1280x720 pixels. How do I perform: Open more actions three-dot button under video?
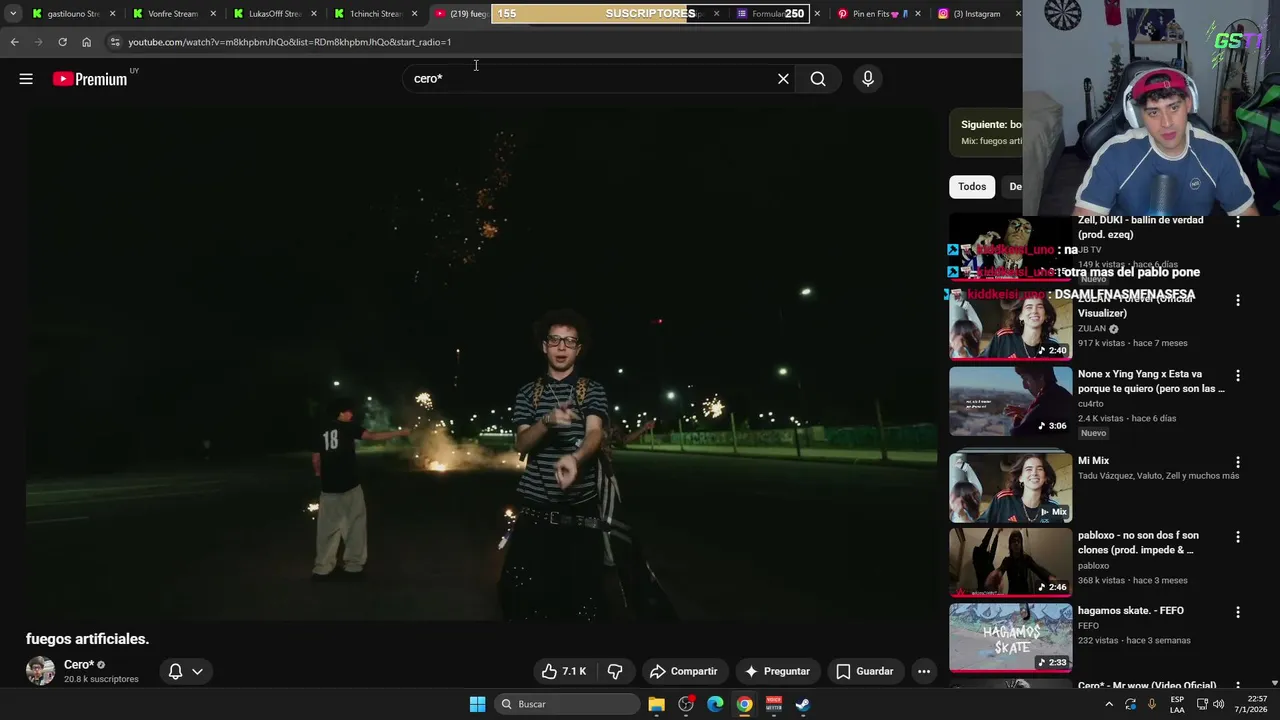(x=924, y=671)
